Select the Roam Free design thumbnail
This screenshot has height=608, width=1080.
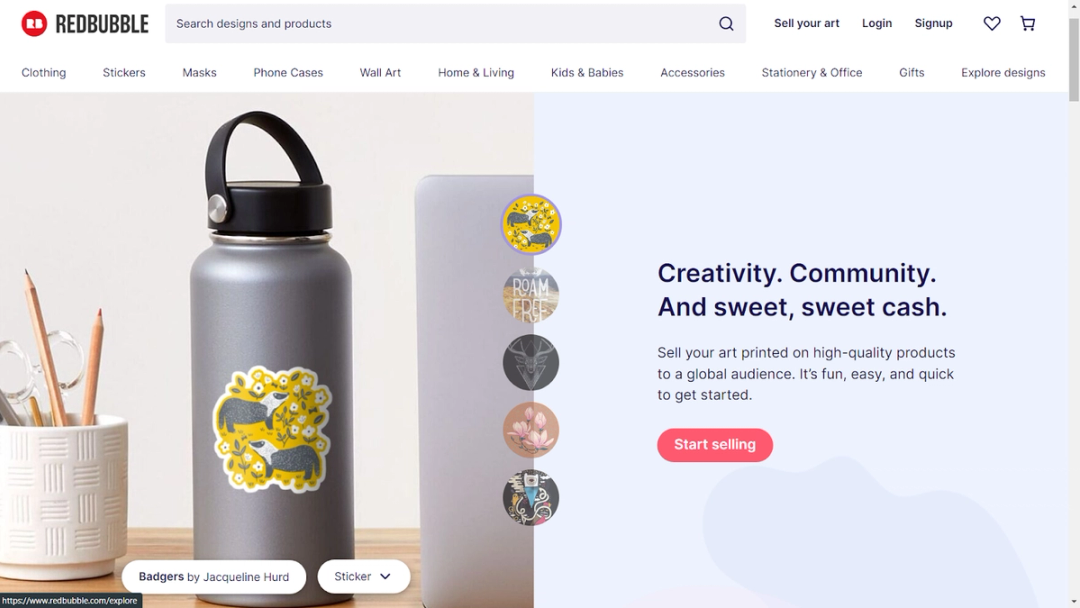pos(531,295)
